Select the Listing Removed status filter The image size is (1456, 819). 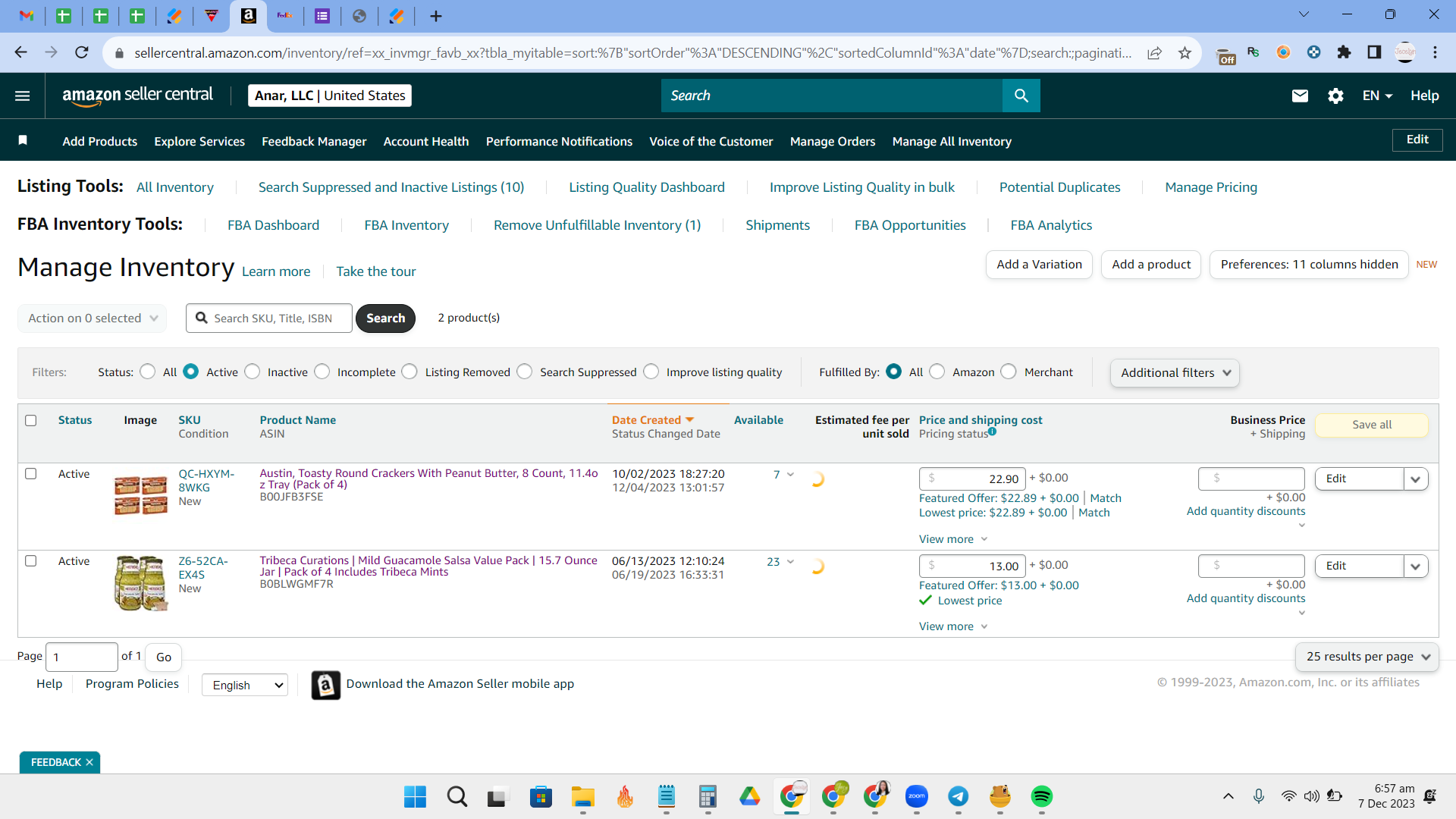409,372
